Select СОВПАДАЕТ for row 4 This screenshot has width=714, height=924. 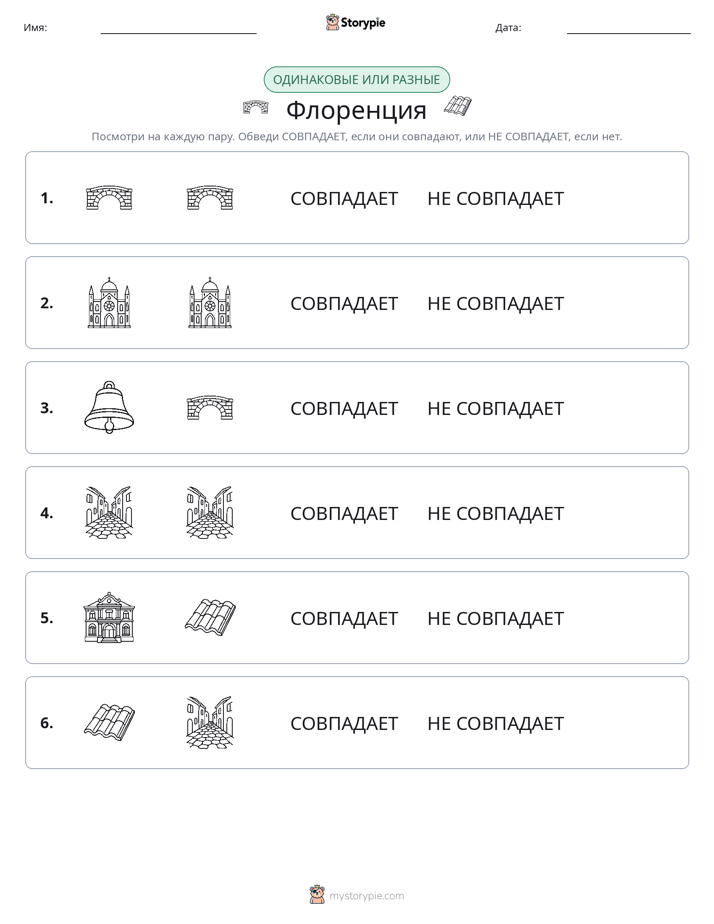click(x=344, y=513)
